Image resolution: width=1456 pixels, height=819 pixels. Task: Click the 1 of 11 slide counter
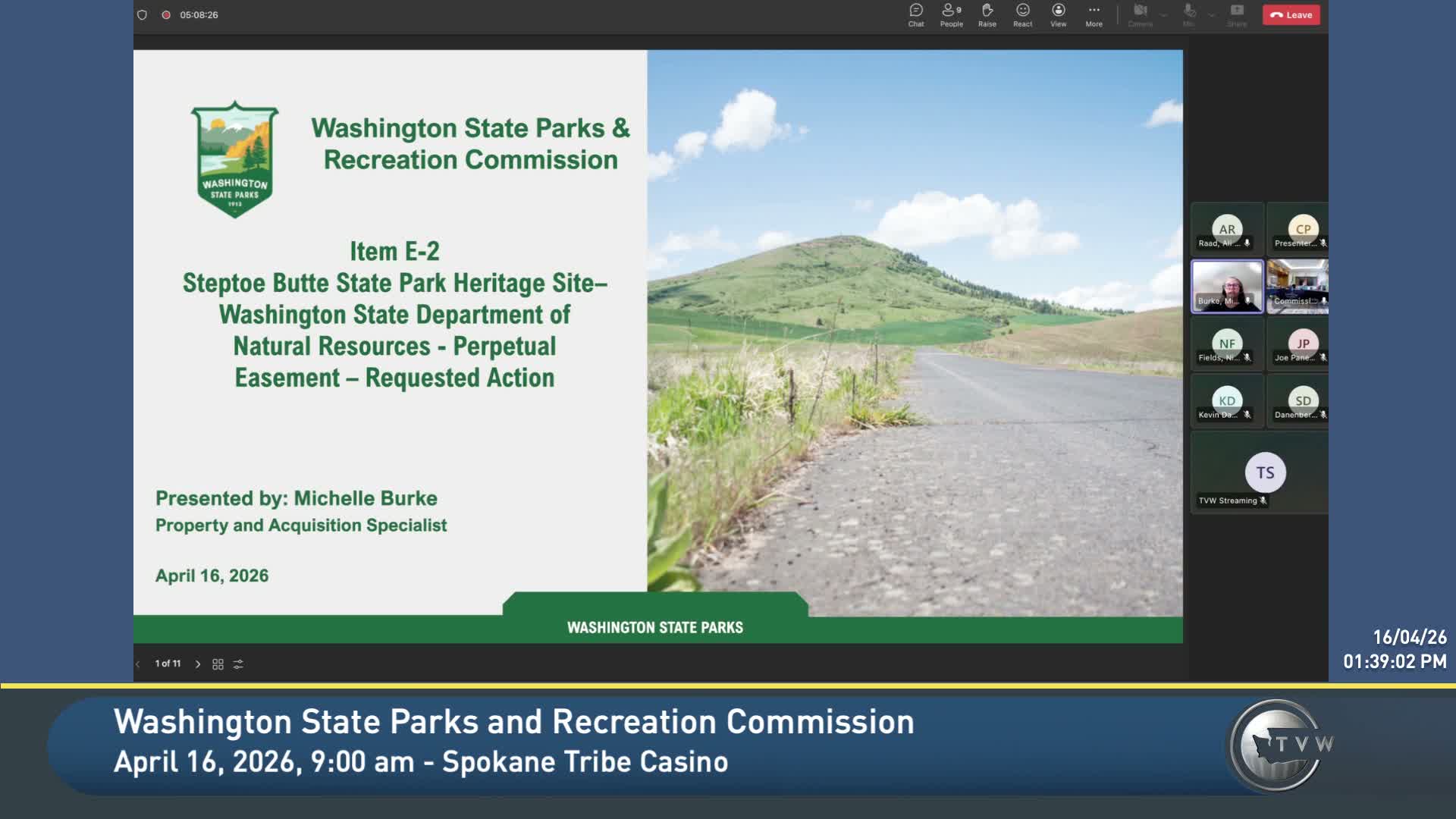168,664
